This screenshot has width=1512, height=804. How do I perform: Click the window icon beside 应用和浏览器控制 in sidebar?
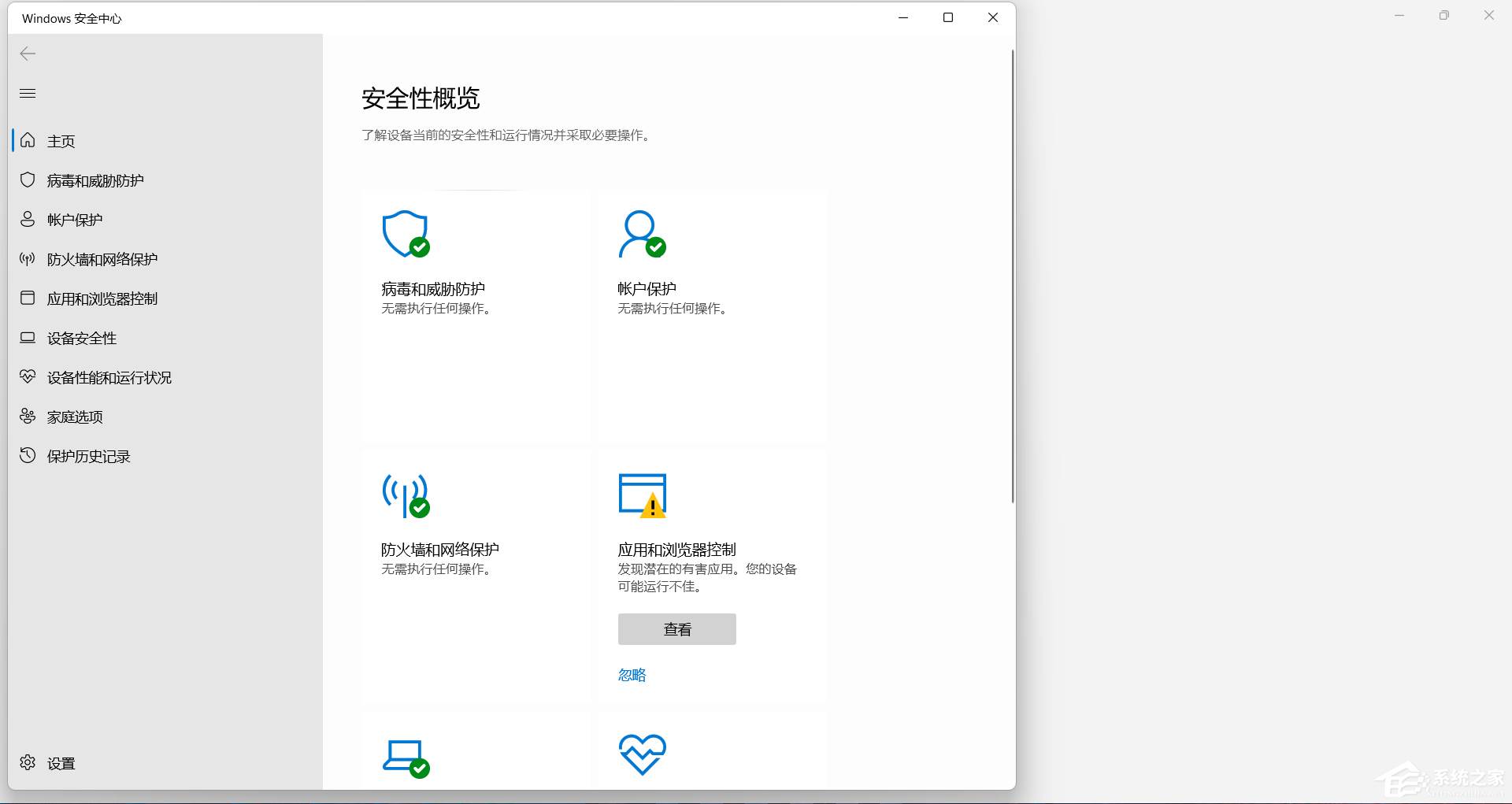[x=28, y=298]
